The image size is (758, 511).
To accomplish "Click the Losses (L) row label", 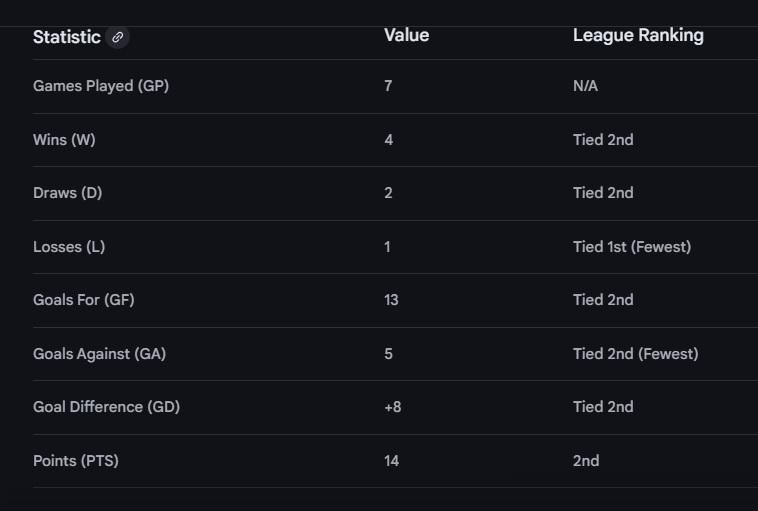I will pos(69,247).
